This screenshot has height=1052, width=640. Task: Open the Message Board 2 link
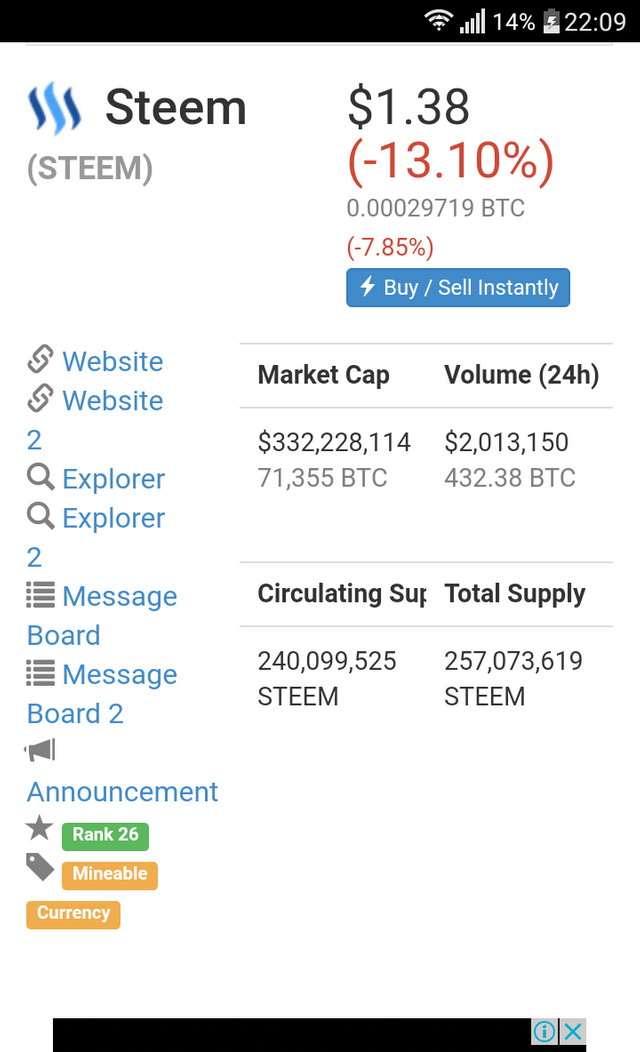tap(102, 694)
